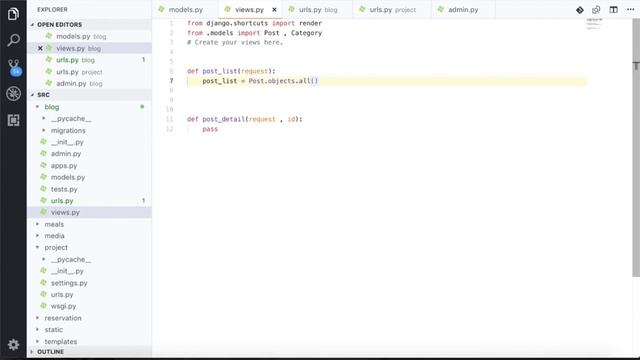640x360 pixels.
Task: Open the Extensions view
Action: coord(13,120)
